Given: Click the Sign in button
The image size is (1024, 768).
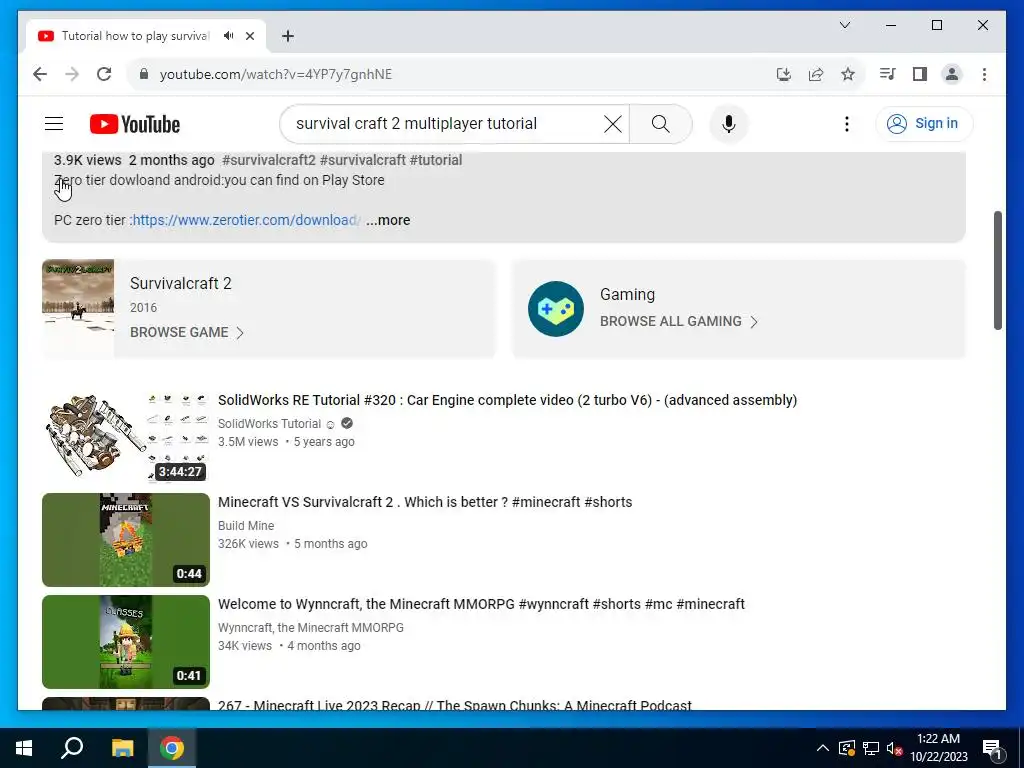Looking at the screenshot, I should pos(924,123).
